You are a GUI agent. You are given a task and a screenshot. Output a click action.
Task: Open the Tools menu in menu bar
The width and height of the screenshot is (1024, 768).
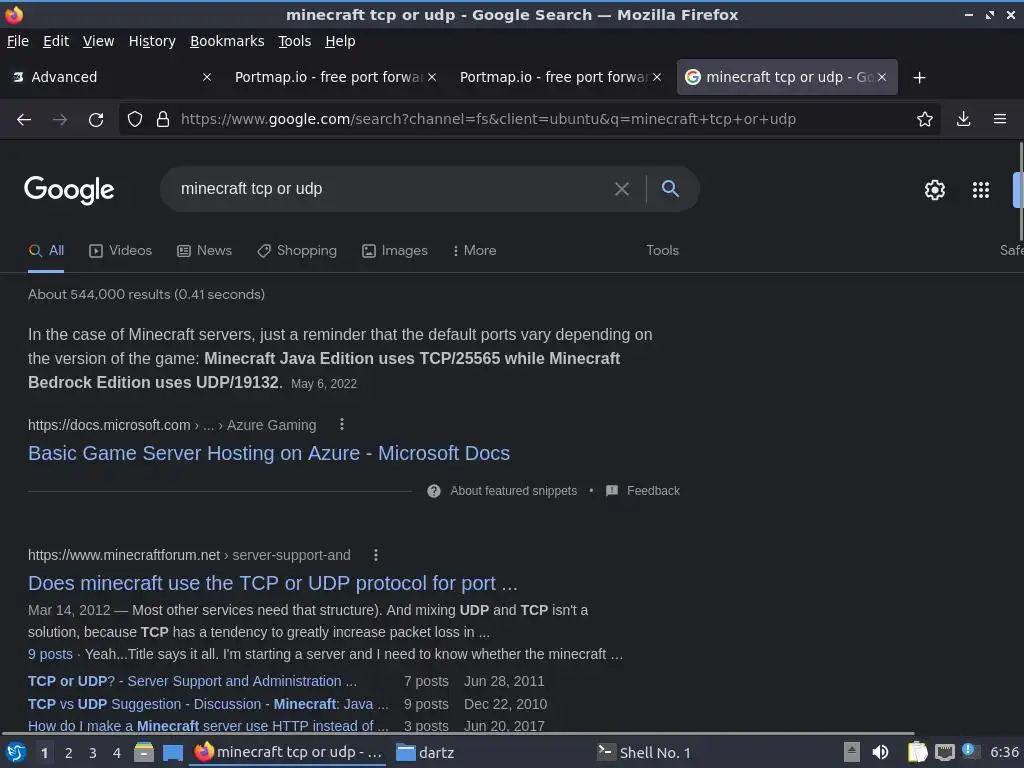[x=295, y=41]
